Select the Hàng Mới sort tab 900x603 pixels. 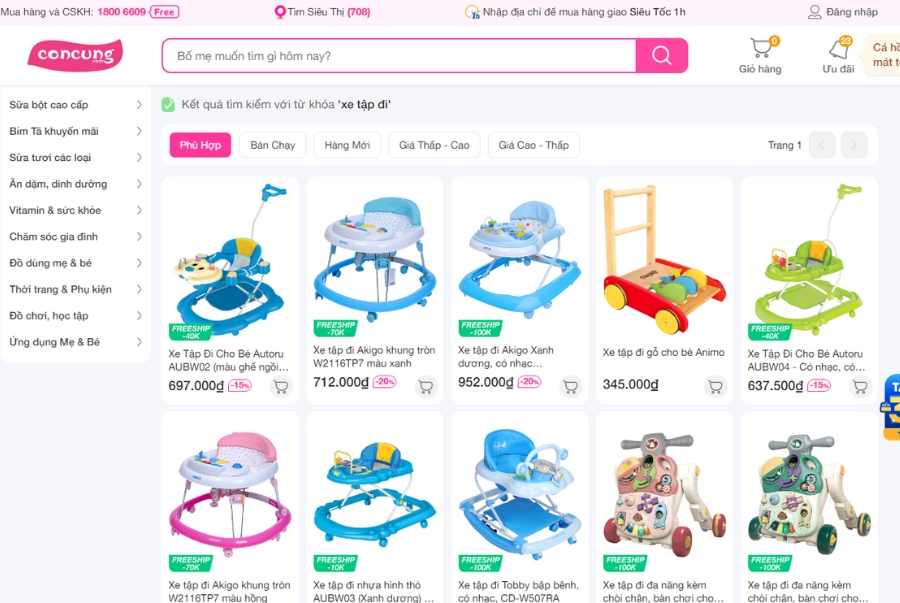[347, 145]
